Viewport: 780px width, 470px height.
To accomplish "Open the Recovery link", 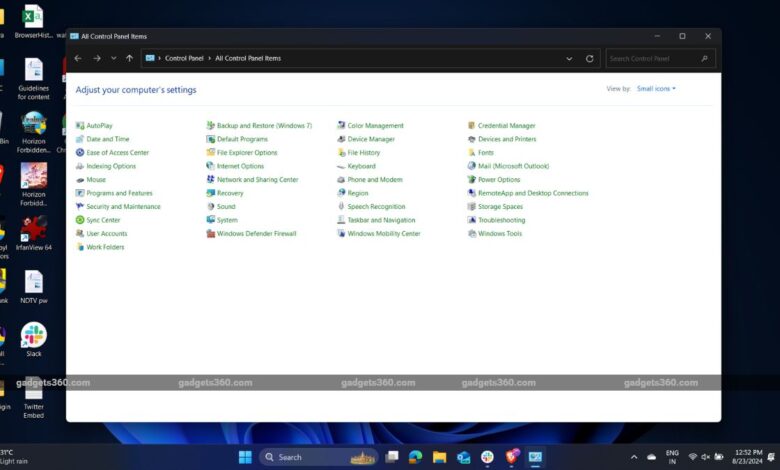I will (230, 193).
